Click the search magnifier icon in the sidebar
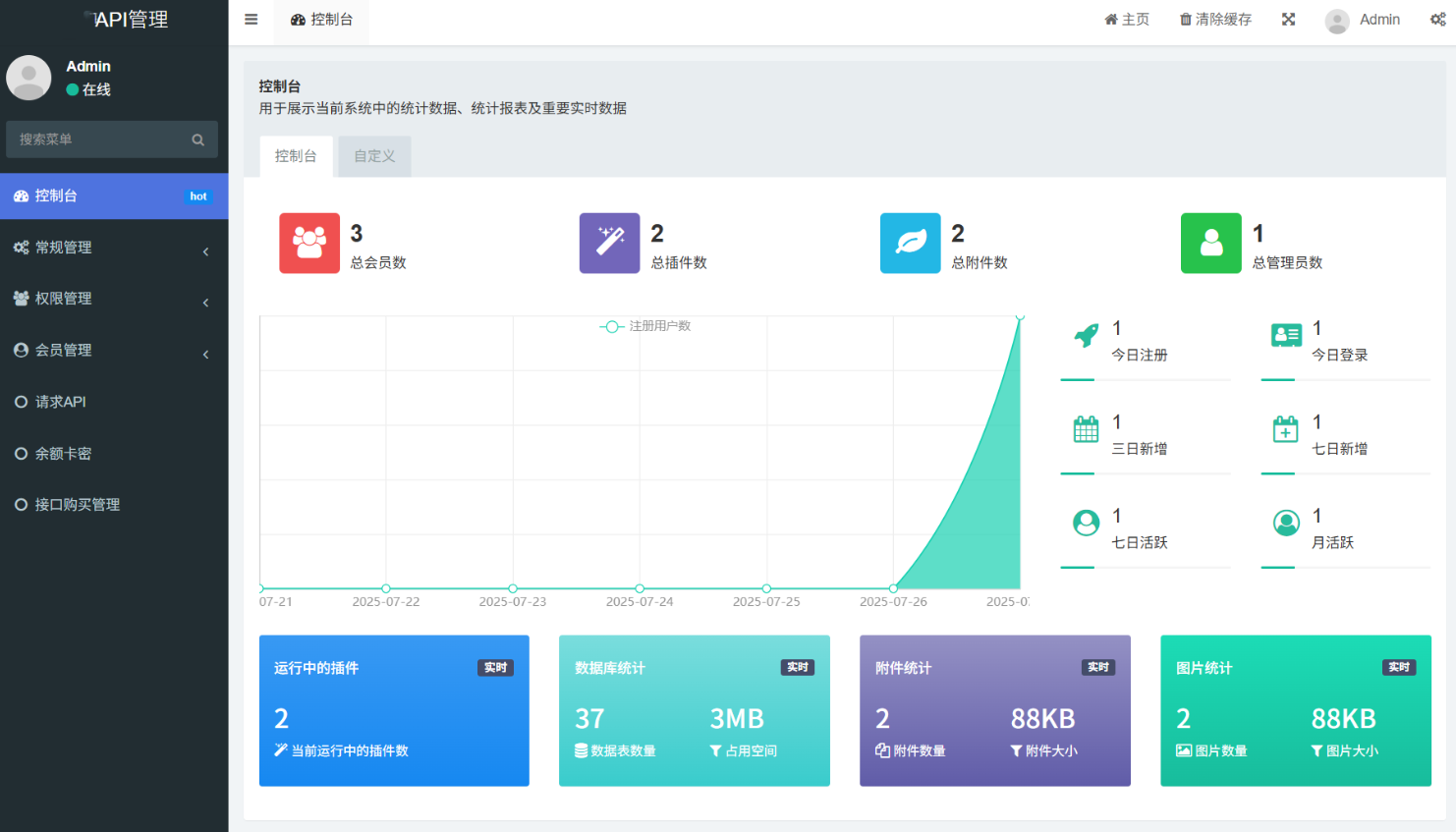This screenshot has height=832, width=1456. pyautogui.click(x=197, y=139)
